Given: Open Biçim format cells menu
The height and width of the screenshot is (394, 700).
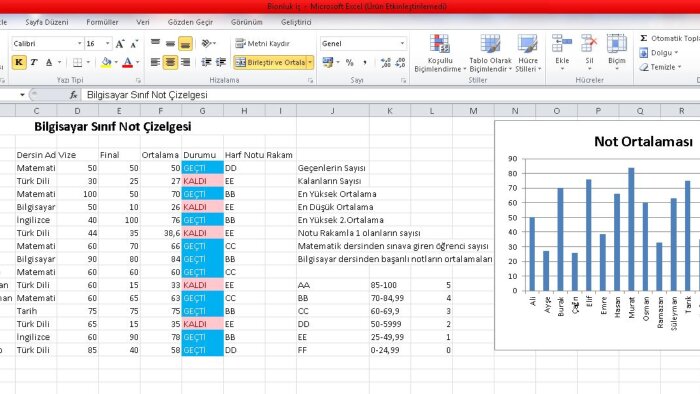Looking at the screenshot, I should [x=617, y=53].
